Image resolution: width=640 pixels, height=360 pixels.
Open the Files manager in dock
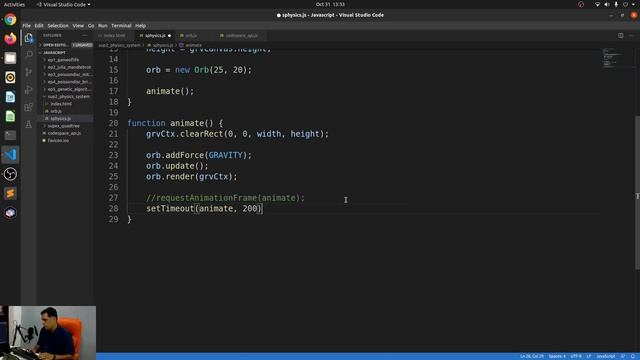point(10,58)
